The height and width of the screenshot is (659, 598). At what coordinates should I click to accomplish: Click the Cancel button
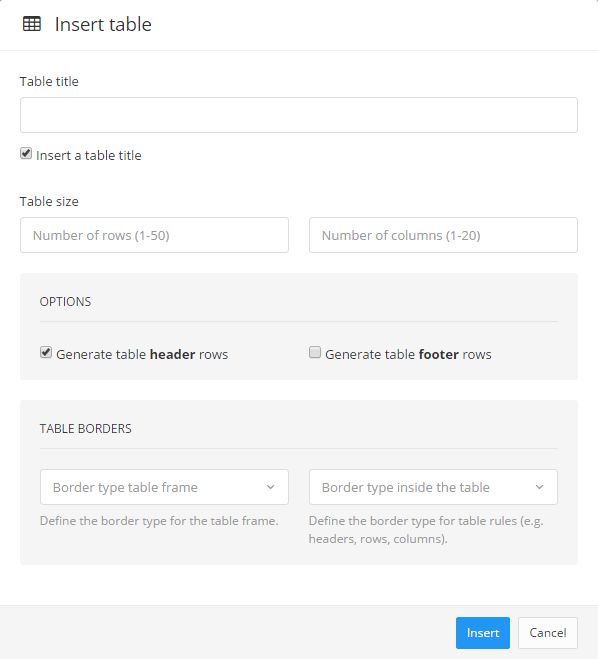tap(548, 633)
